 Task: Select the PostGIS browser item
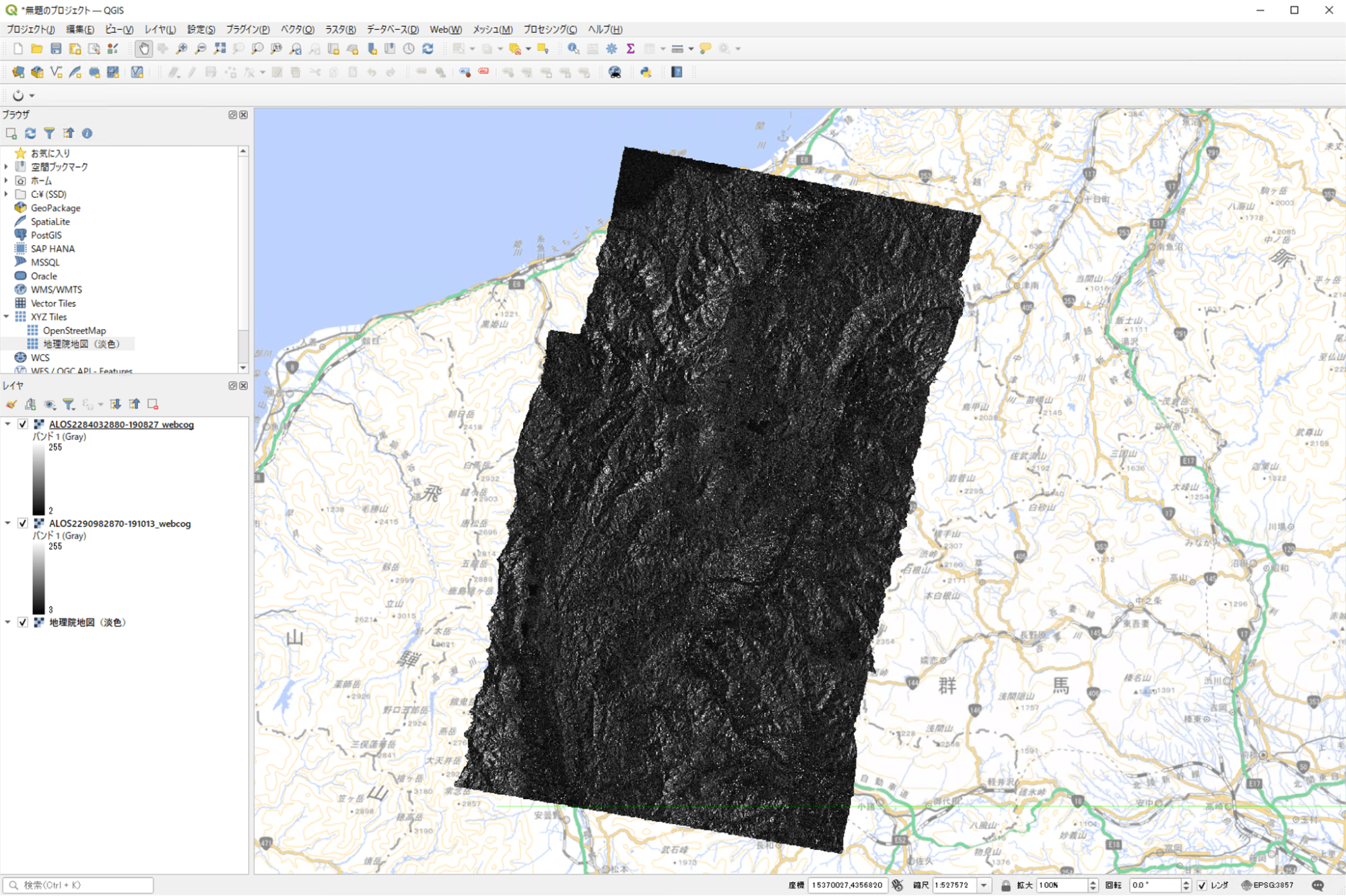point(46,235)
